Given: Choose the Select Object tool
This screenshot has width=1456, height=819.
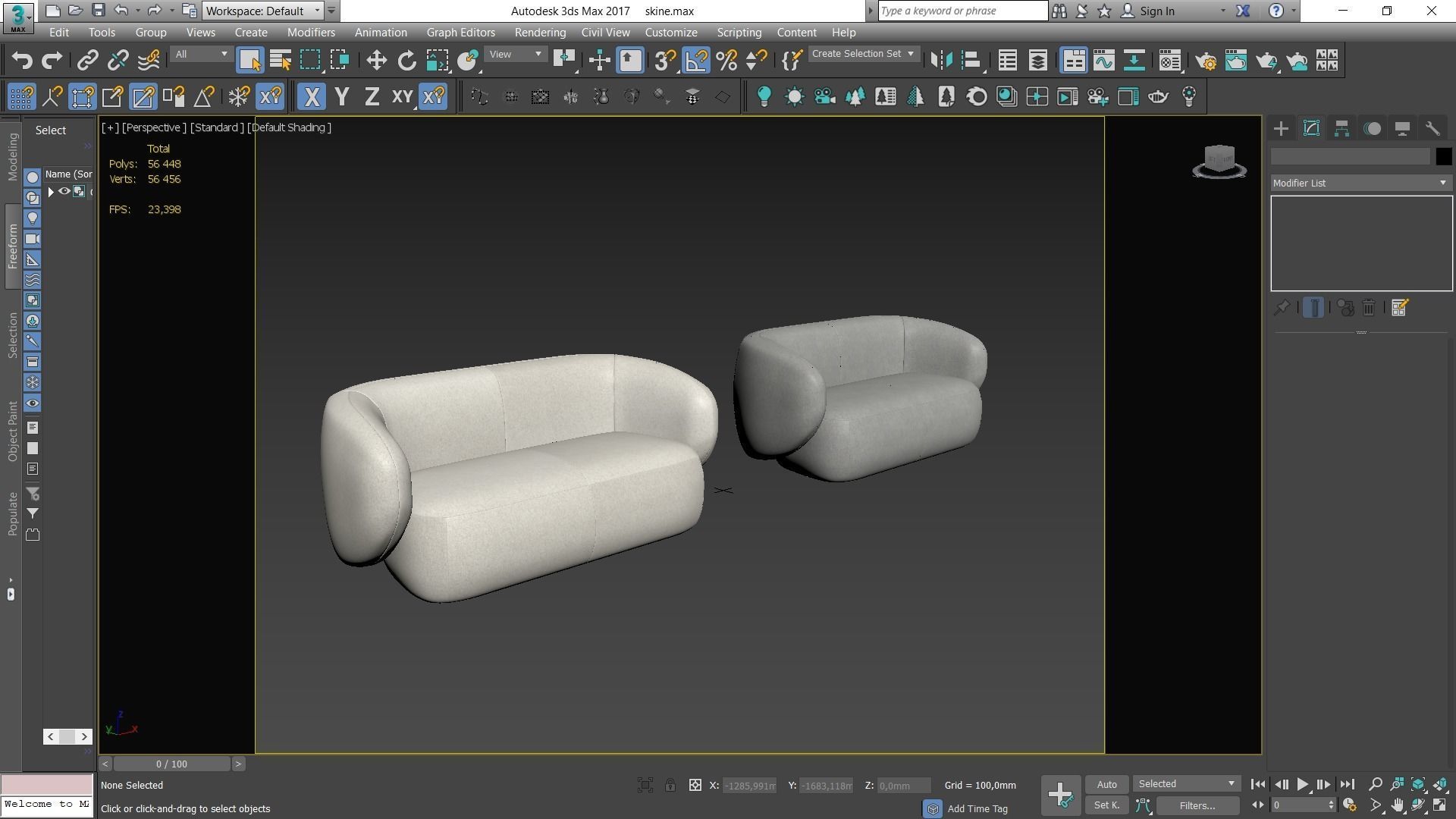Looking at the screenshot, I should coord(249,60).
